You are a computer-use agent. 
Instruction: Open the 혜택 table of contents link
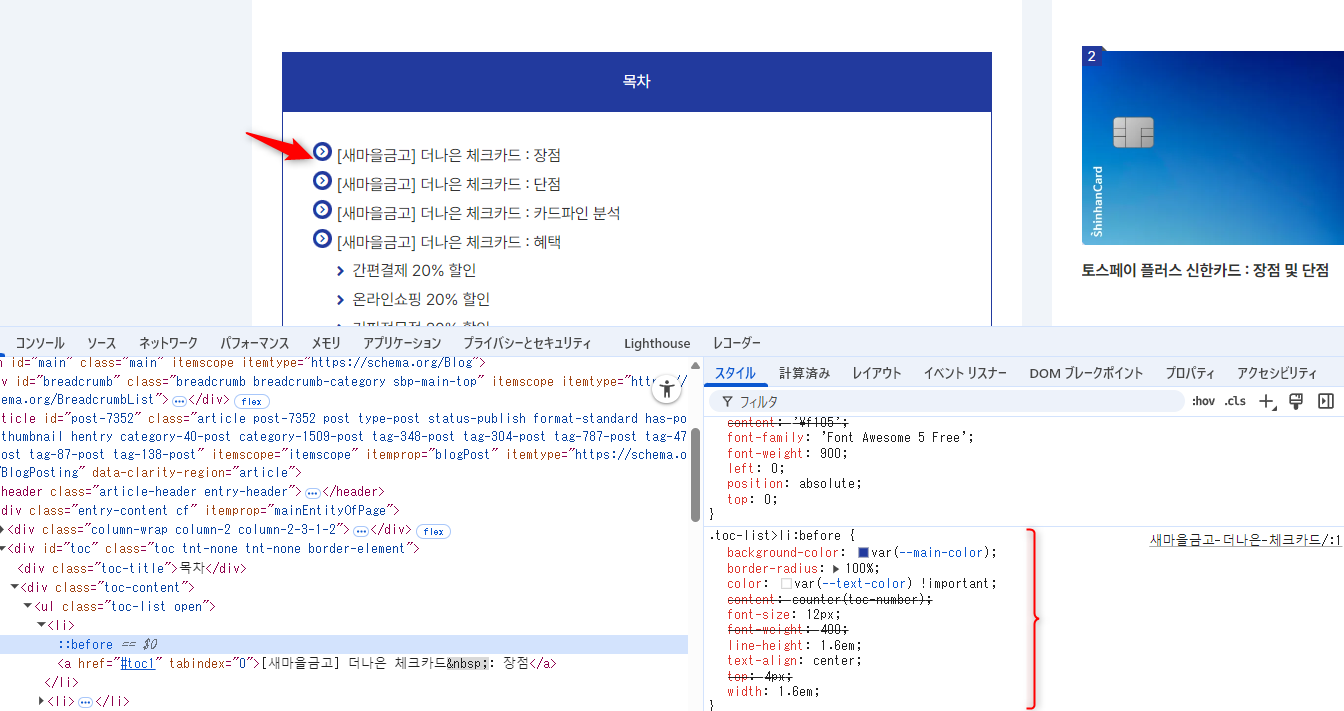tap(449, 242)
